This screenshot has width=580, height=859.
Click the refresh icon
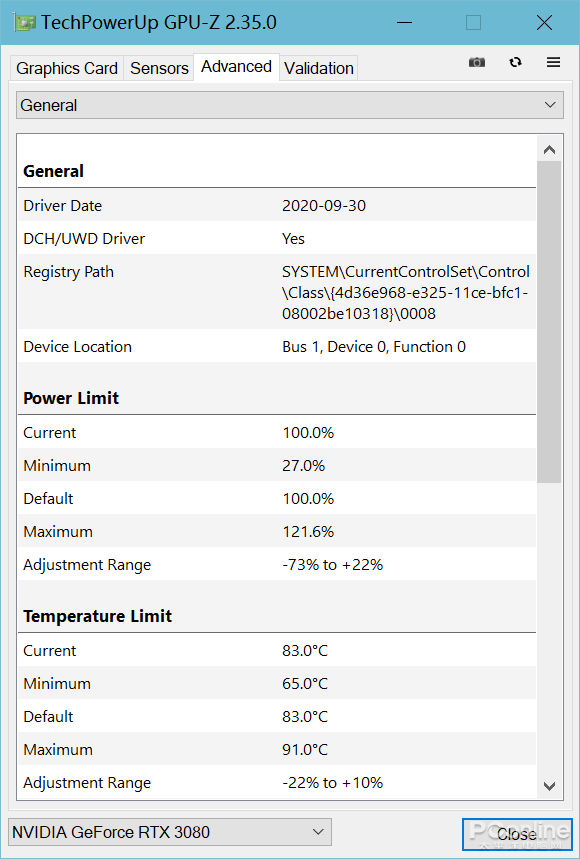coord(515,62)
